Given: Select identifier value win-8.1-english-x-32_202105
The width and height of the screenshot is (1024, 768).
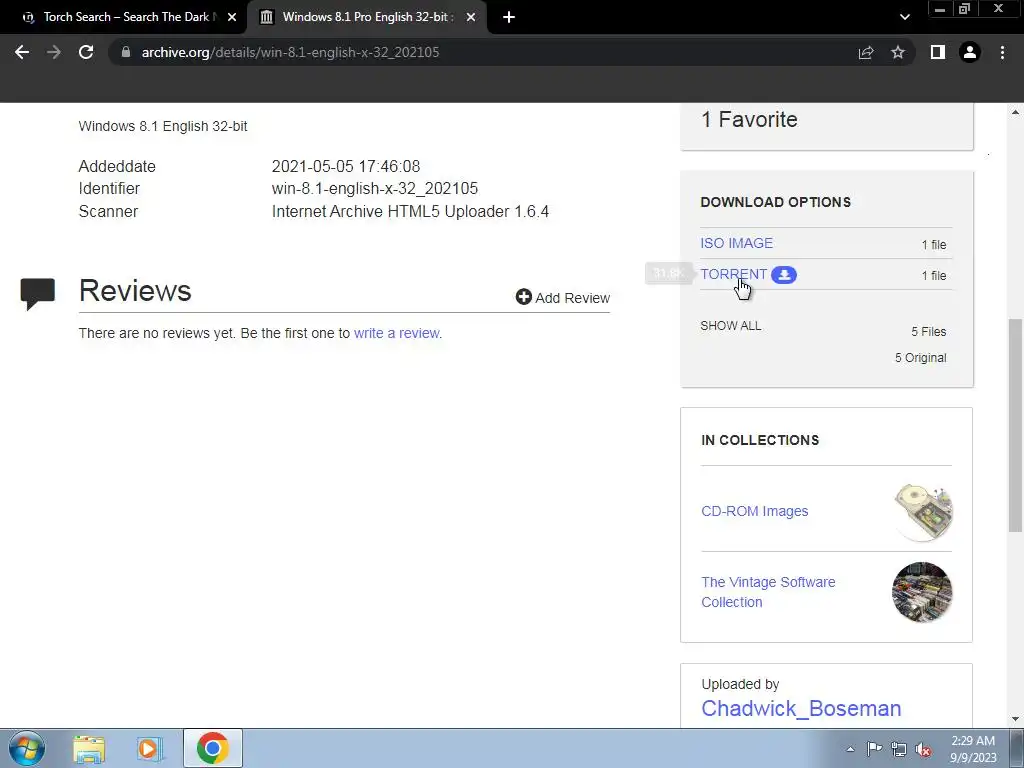Looking at the screenshot, I should pos(375,189).
